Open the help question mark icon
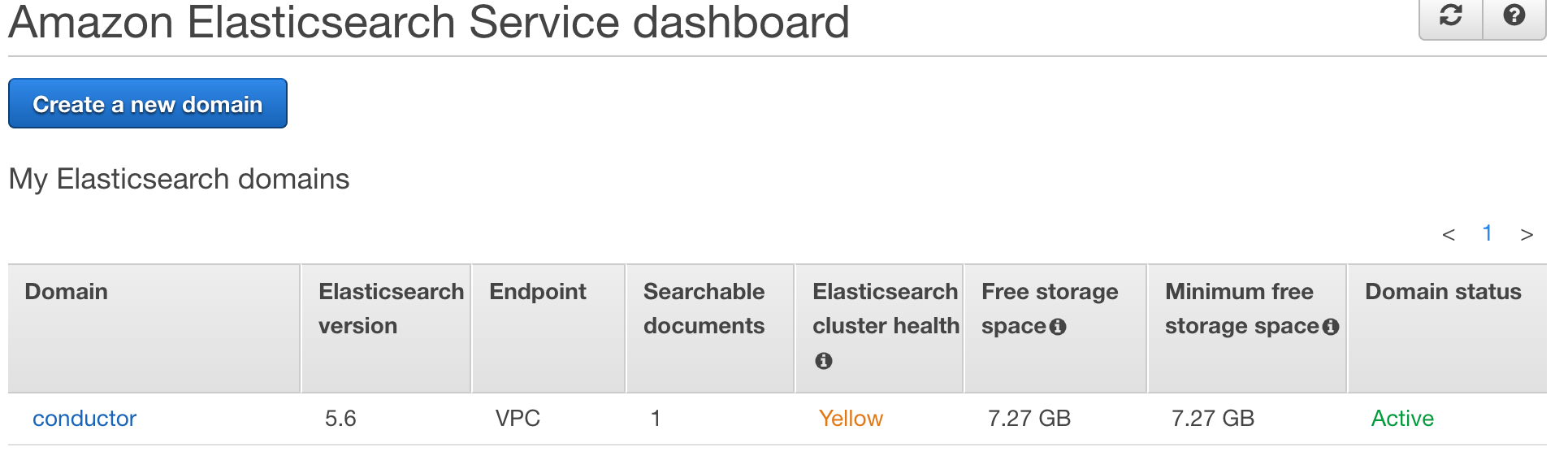Screen dimensions: 1568x465 point(1514,16)
